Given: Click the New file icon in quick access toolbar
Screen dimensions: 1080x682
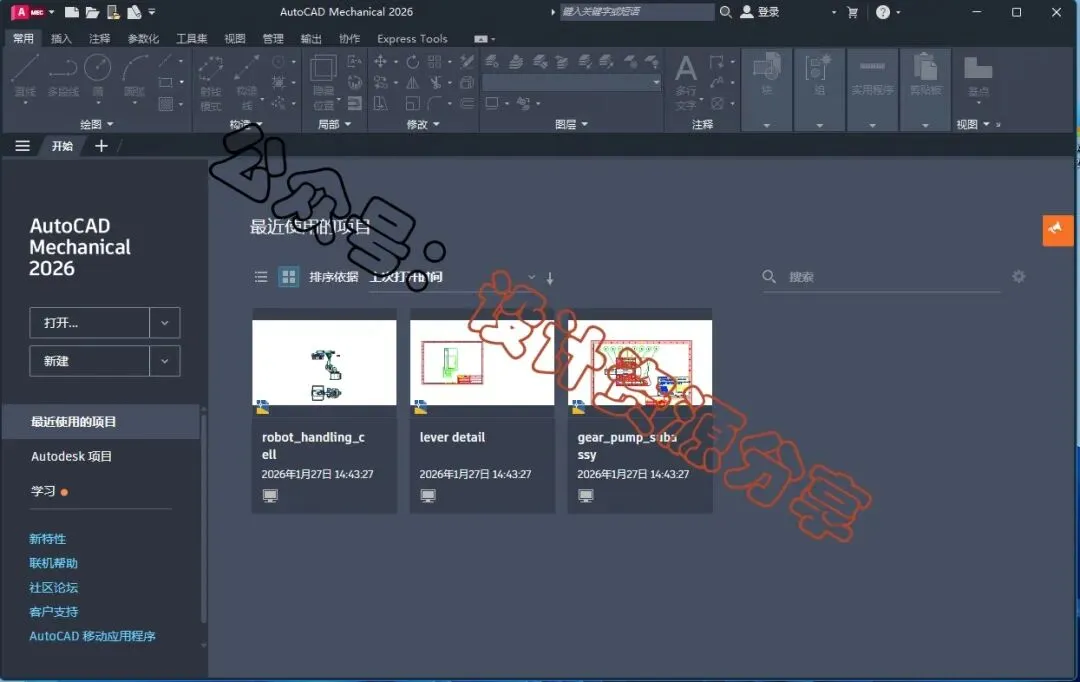Looking at the screenshot, I should tap(71, 12).
